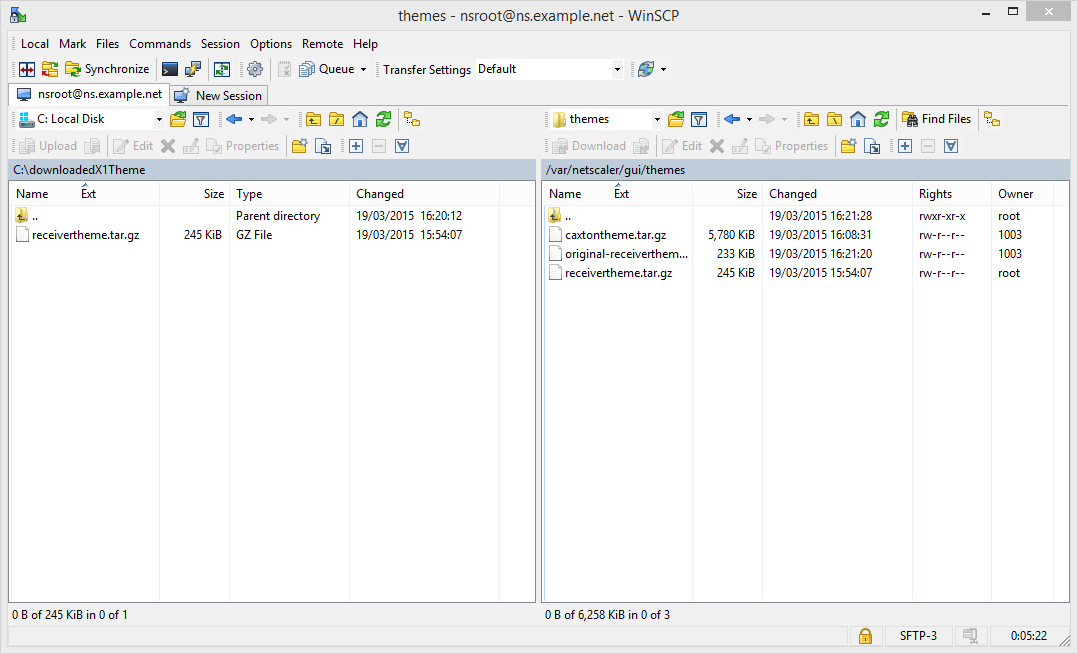This screenshot has width=1078, height=654.
Task: Navigate back in the remote panel
Action: [x=732, y=119]
